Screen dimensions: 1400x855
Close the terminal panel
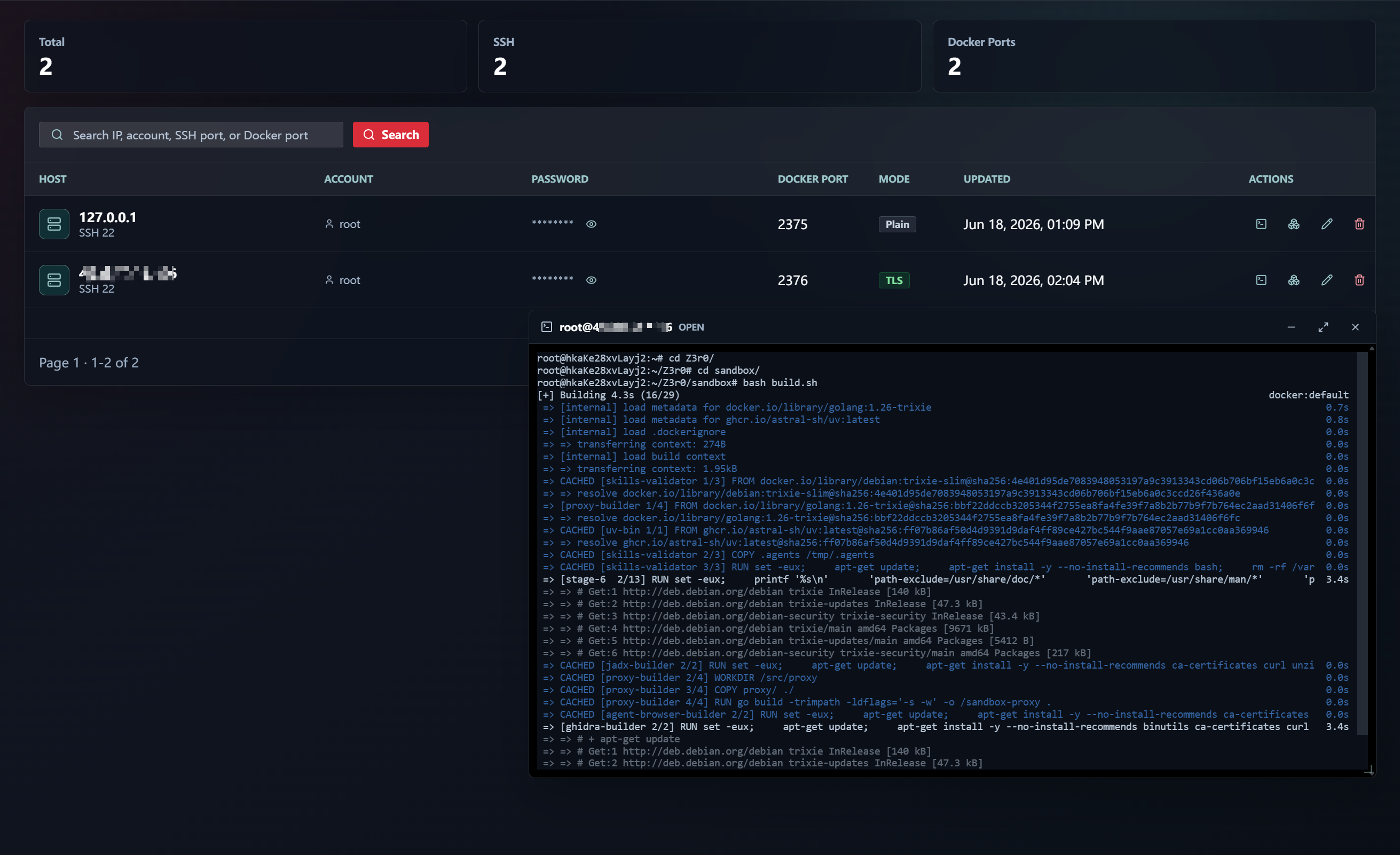(1355, 327)
